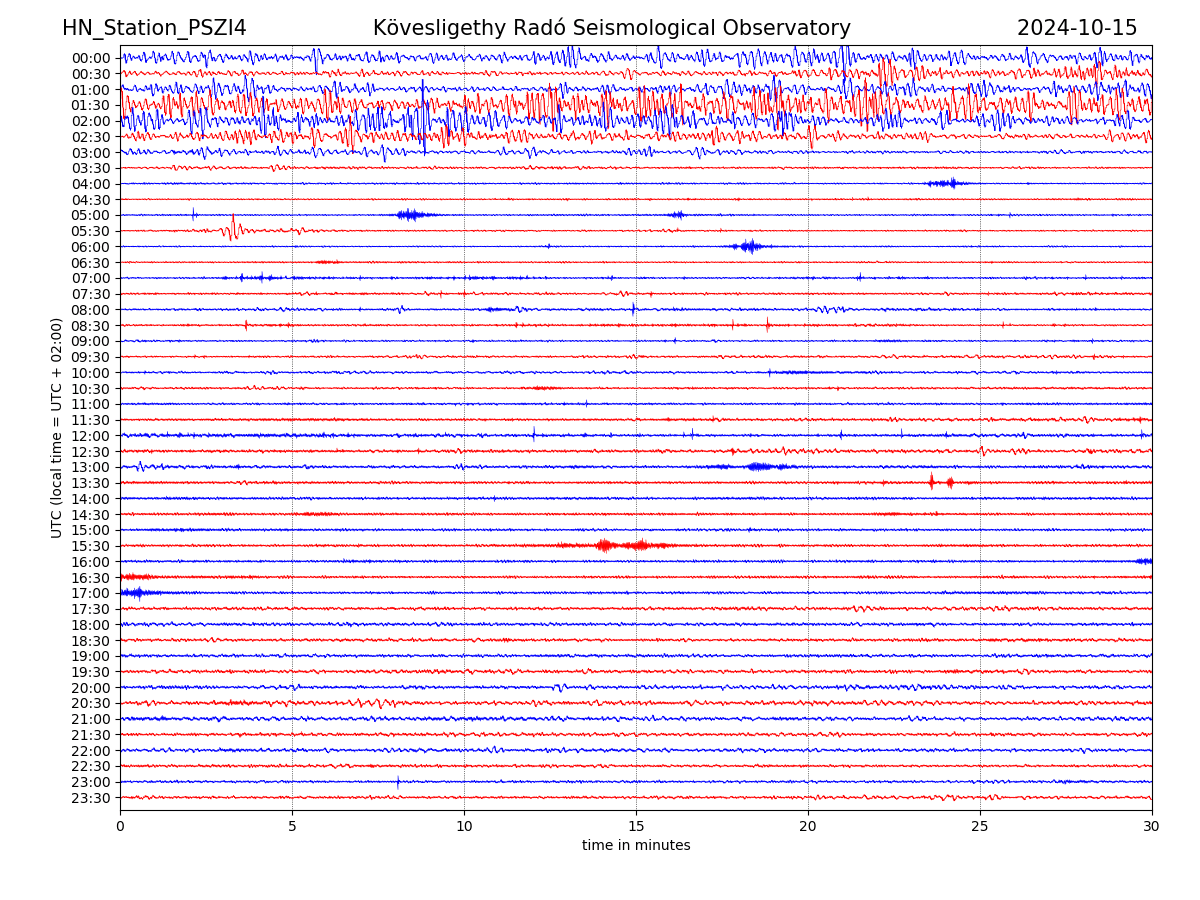This screenshot has width=1200, height=900.
Task: Click the 15 tick on the minutes axis
Action: click(x=636, y=826)
